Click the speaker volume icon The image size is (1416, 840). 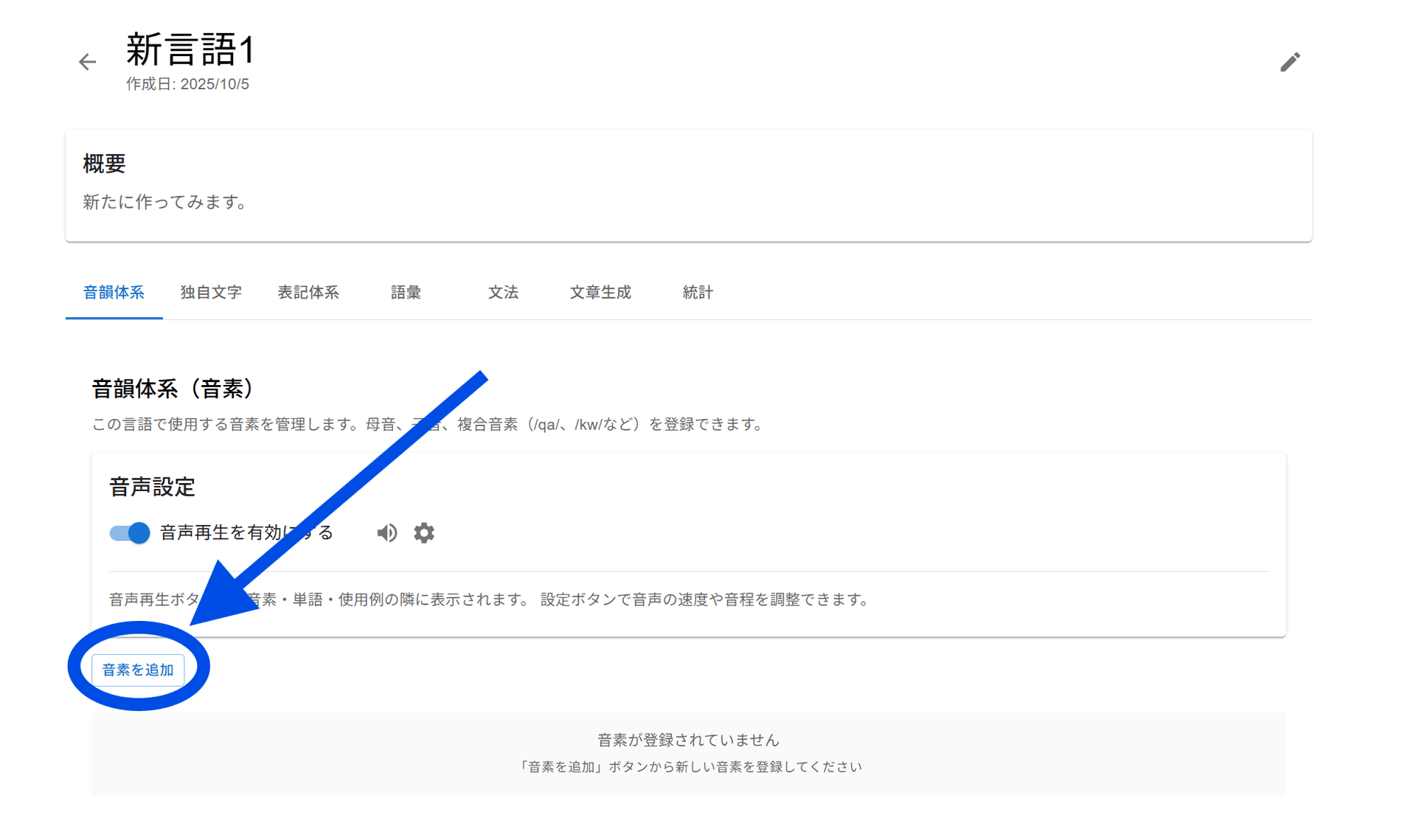(386, 532)
